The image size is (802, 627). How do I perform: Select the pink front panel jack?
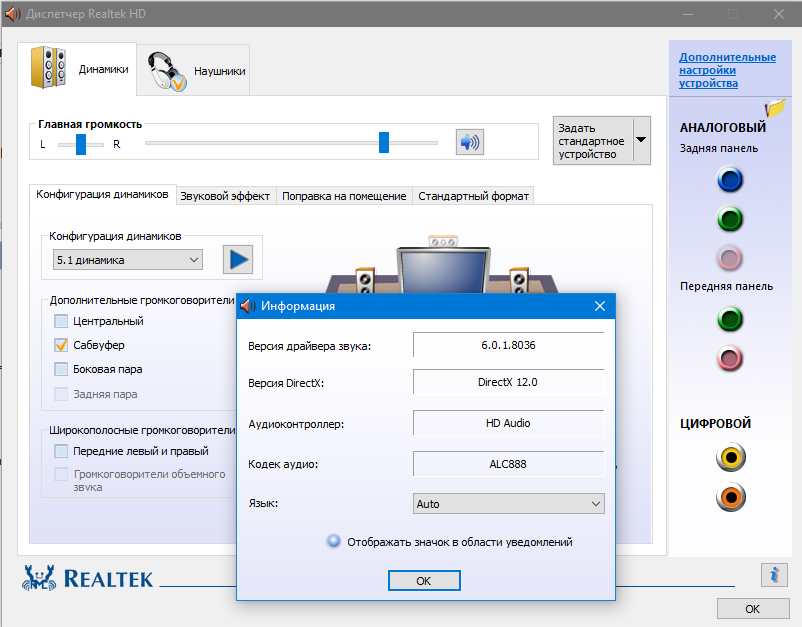[730, 359]
